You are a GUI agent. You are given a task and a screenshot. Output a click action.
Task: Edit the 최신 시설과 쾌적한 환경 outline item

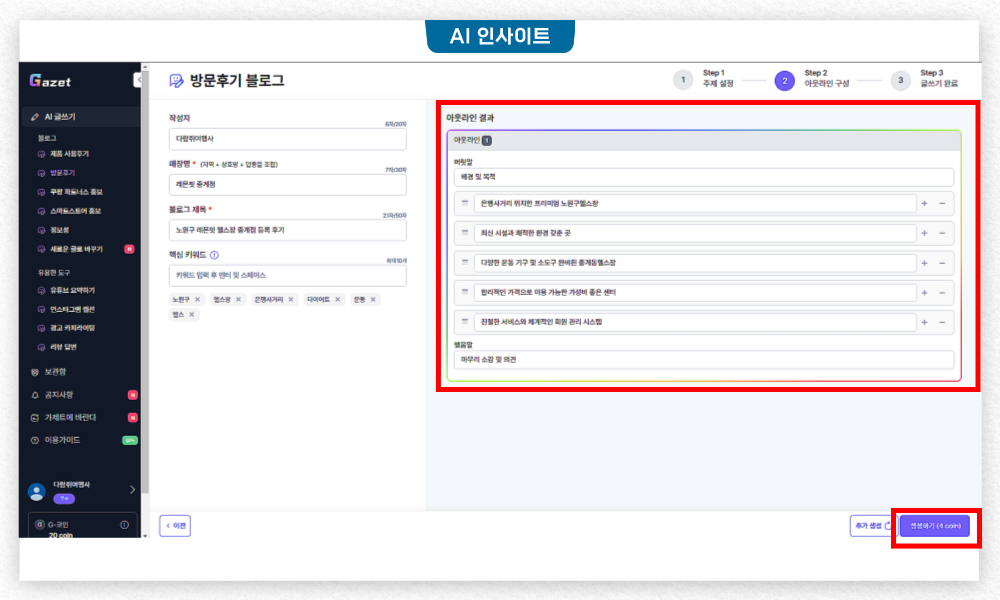[695, 233]
